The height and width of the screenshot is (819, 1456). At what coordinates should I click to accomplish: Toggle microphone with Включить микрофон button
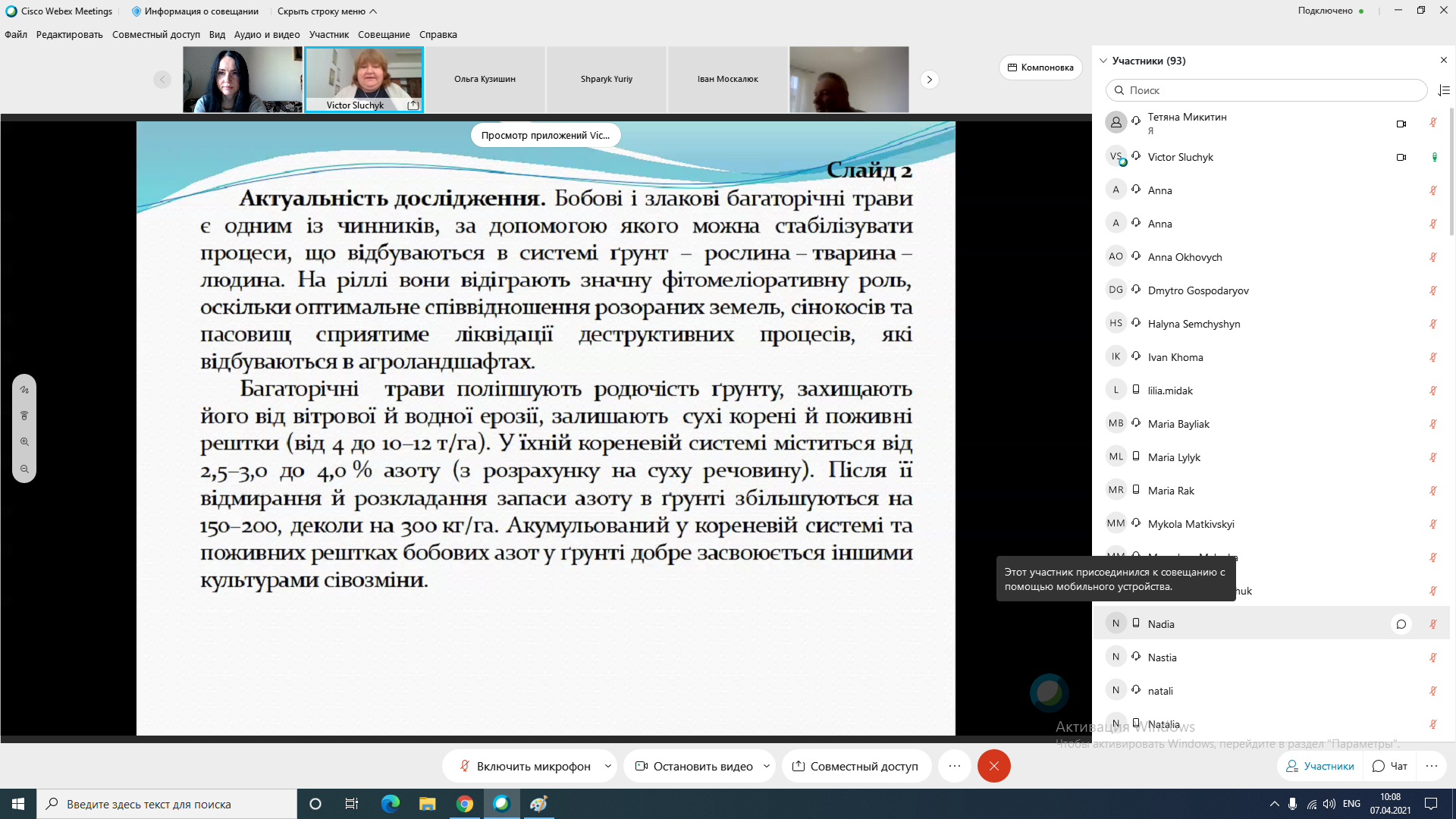(525, 766)
